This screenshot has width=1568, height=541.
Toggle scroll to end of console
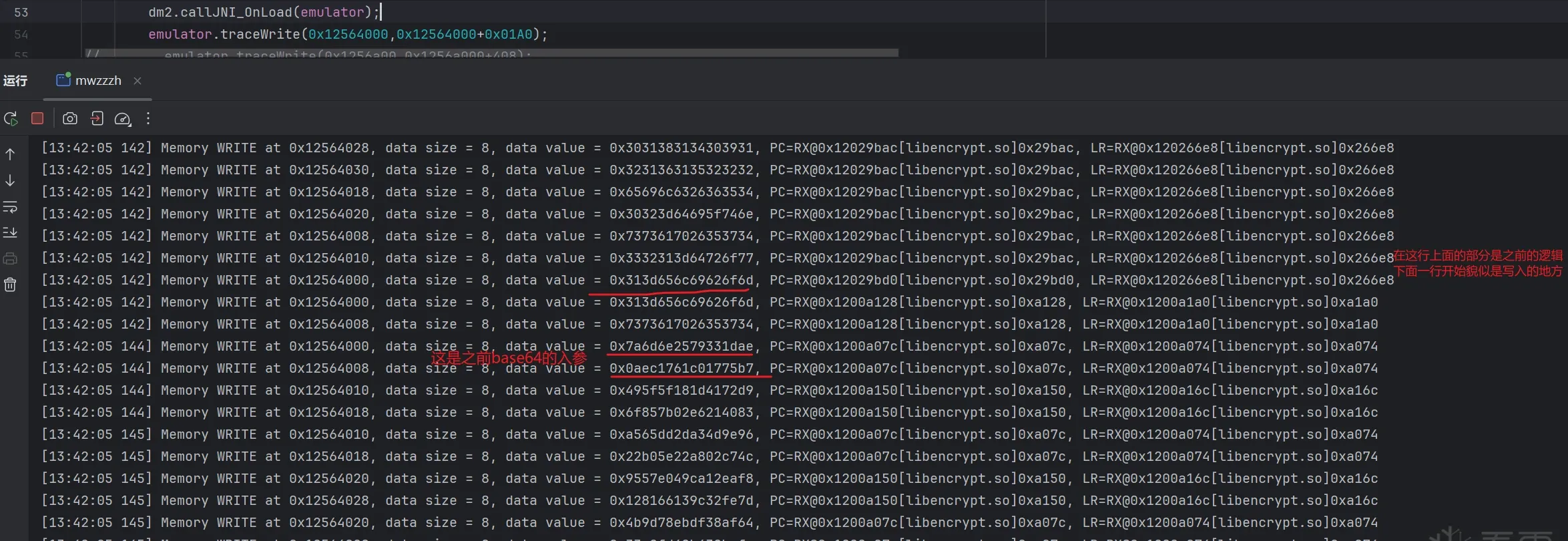[10, 232]
